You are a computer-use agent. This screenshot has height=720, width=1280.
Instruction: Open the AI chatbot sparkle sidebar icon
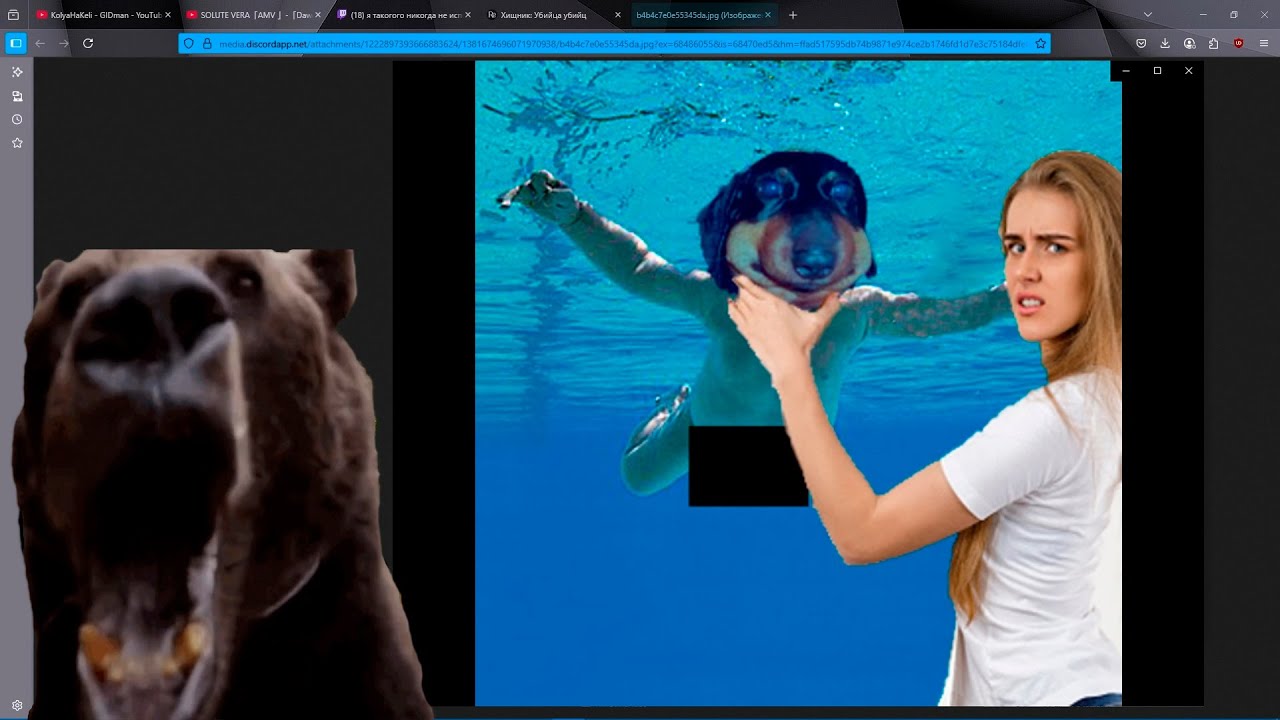click(x=17, y=72)
